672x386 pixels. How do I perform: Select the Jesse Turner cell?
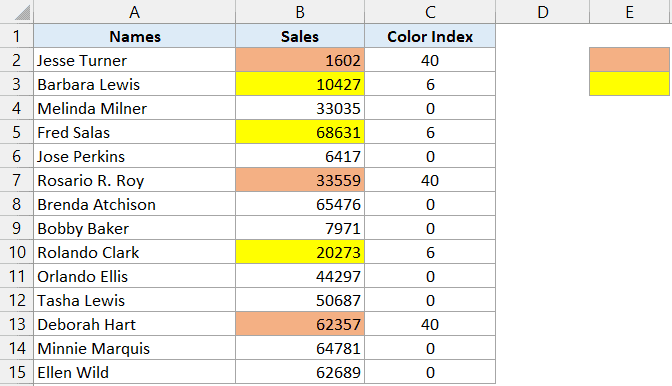pos(135,60)
